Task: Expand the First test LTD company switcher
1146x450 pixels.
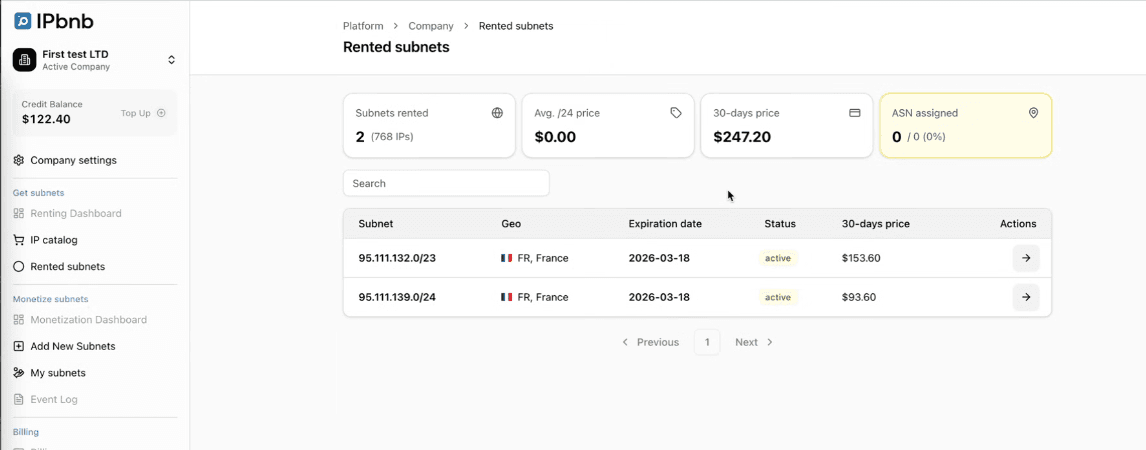Action: 171,60
